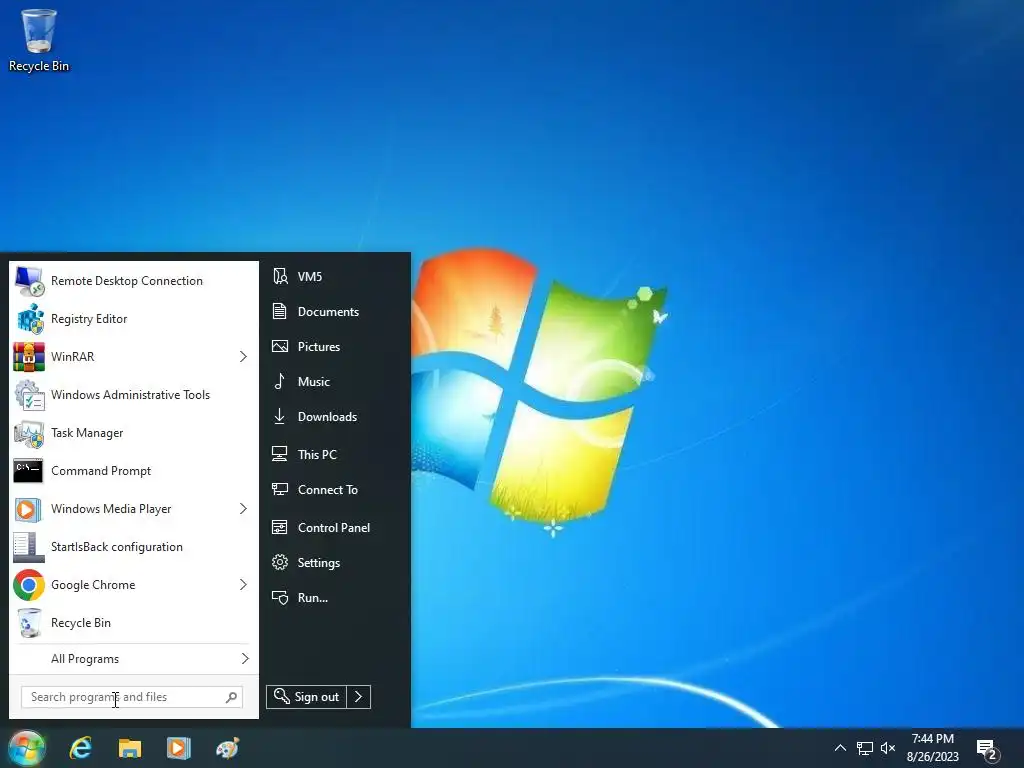Open WinRAR program icon
Screen dimensions: 1024x768
(29, 357)
